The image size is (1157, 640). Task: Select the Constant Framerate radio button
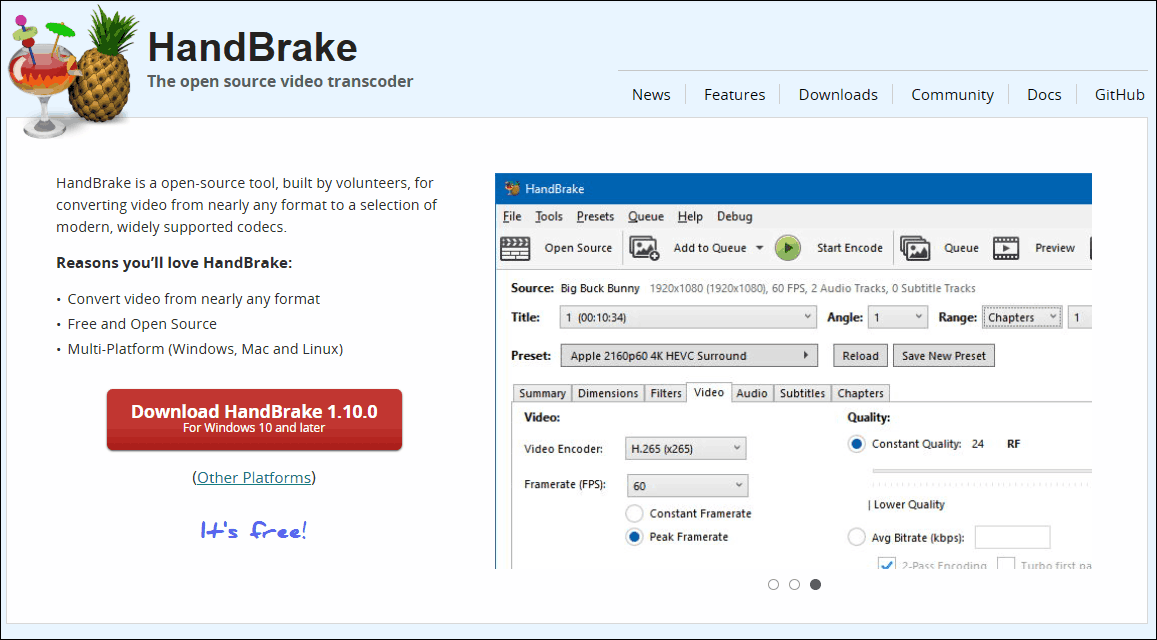click(634, 513)
